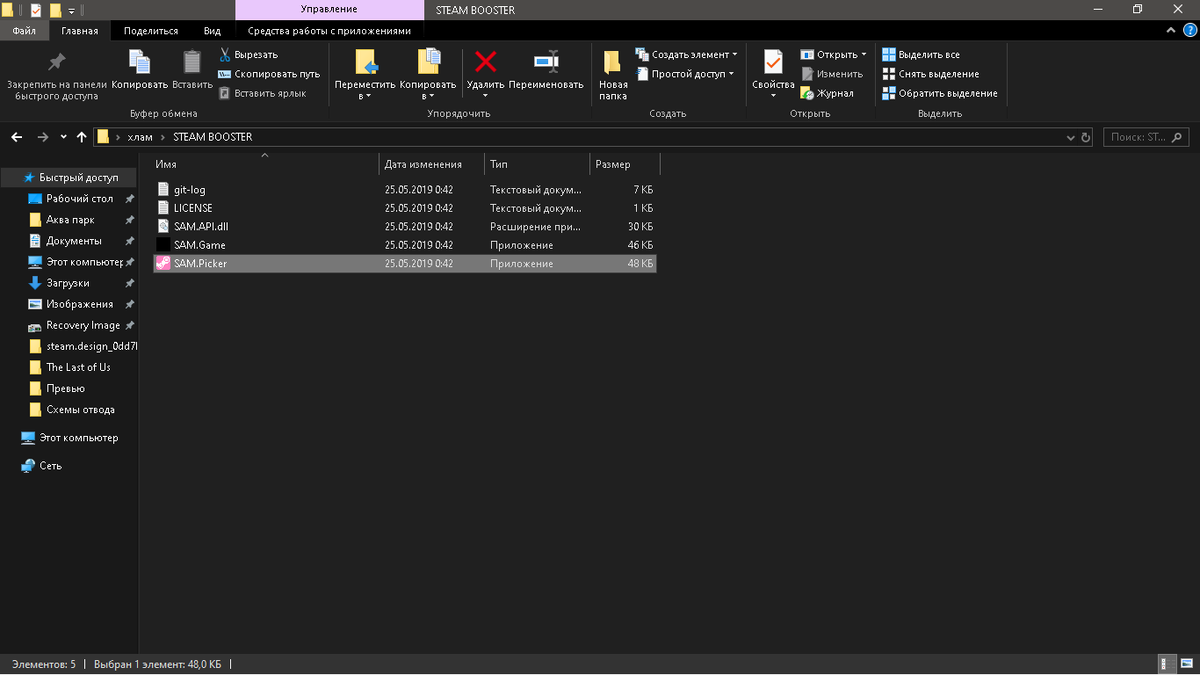Click Обратить выделение
Image resolution: width=1200 pixels, height=675 pixels.
click(x=939, y=93)
